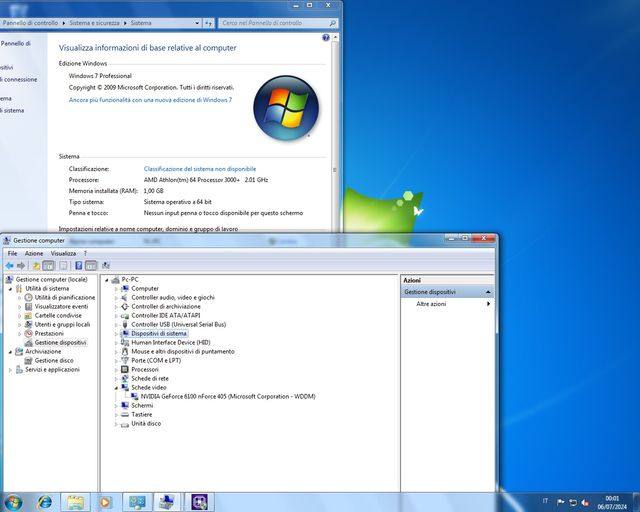Open the Azione menu

34,253
